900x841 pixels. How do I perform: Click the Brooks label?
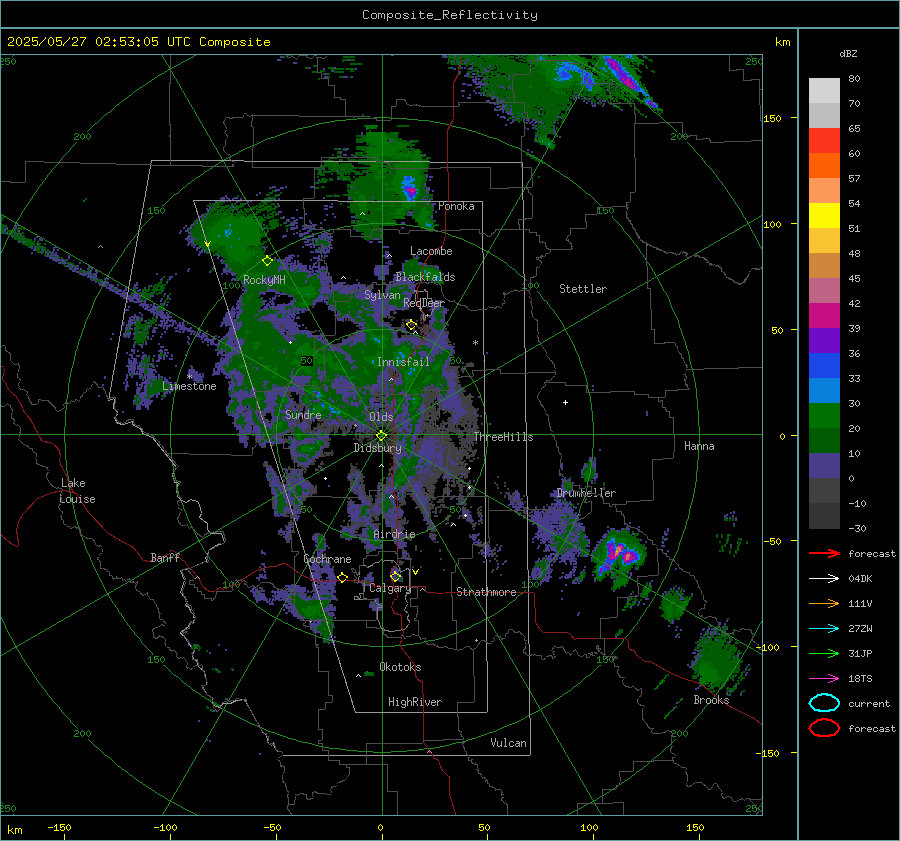pos(711,700)
